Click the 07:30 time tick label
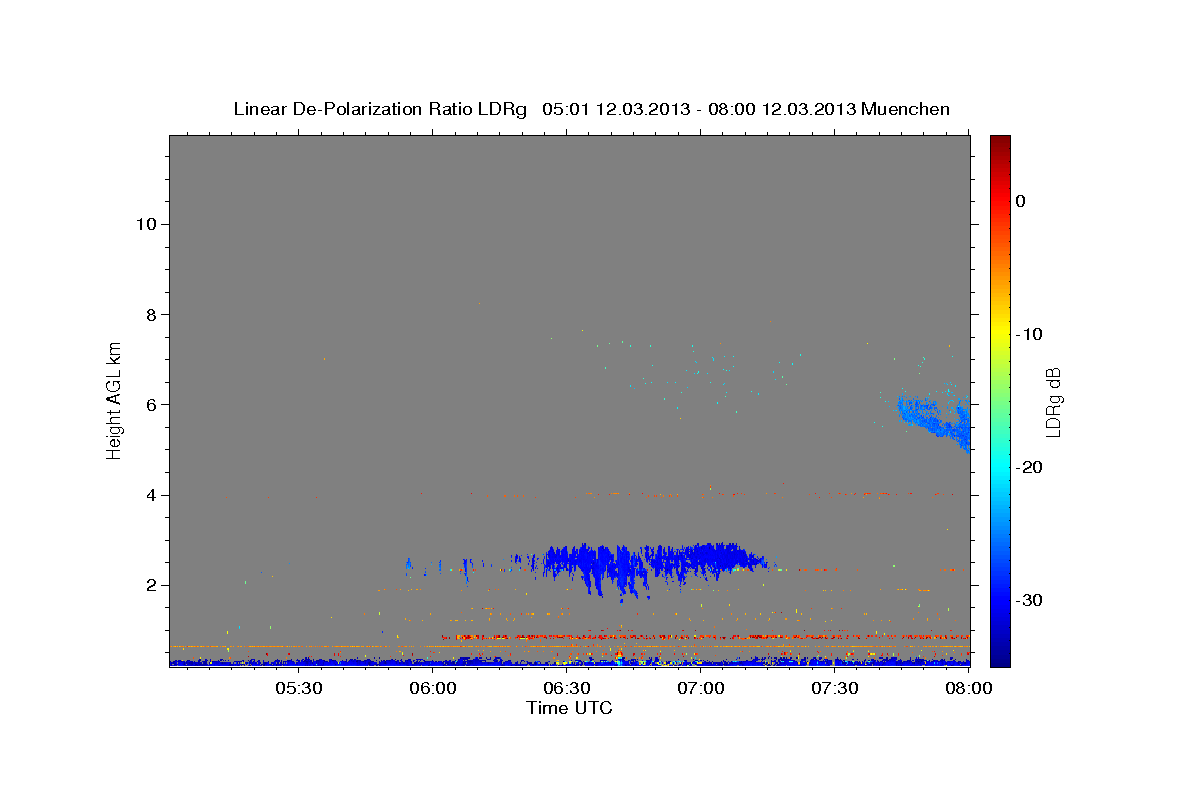 [835, 688]
